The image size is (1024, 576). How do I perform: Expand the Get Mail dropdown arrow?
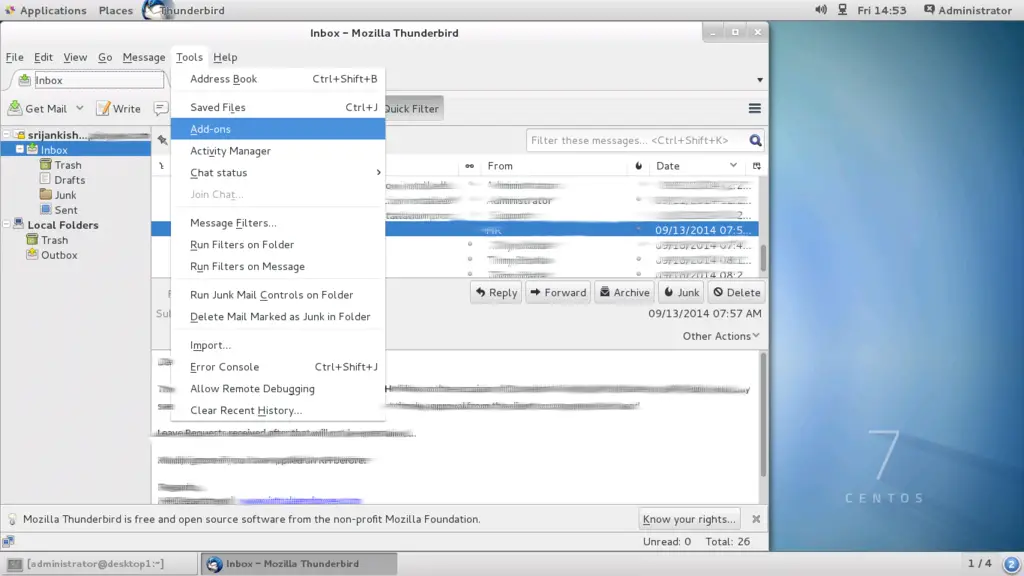click(80, 108)
